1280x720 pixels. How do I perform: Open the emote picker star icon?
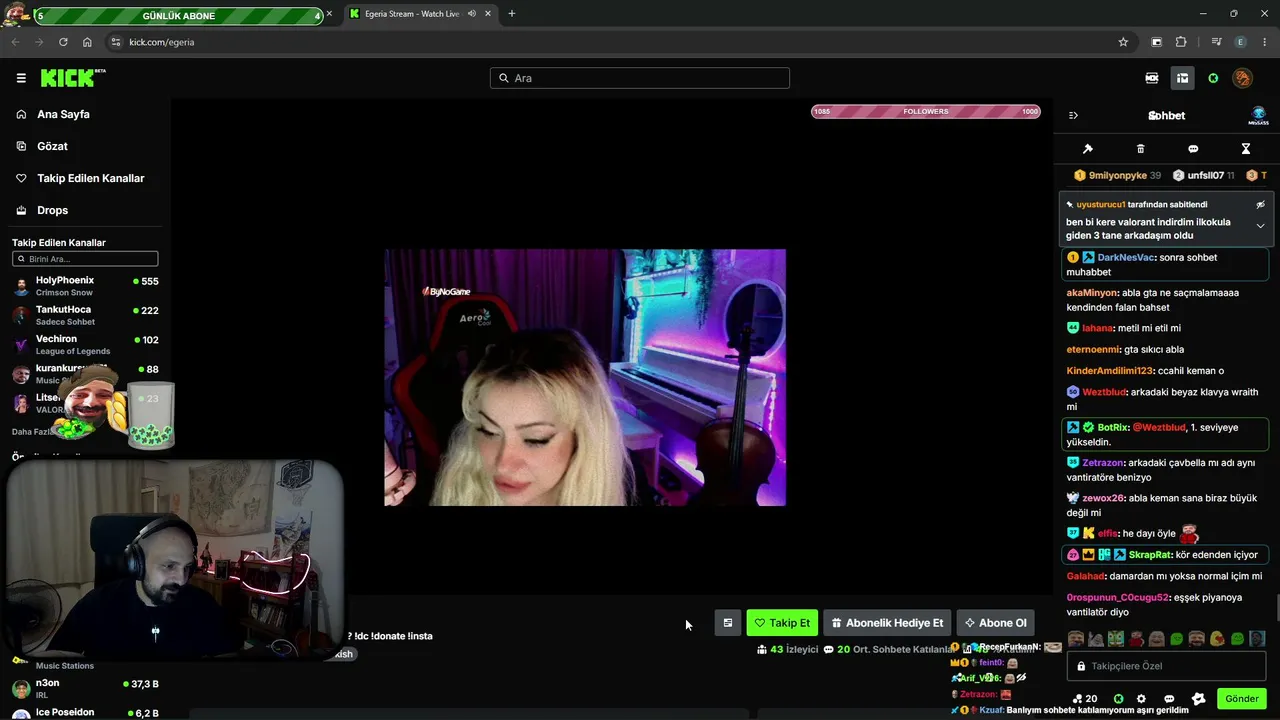click(1199, 699)
